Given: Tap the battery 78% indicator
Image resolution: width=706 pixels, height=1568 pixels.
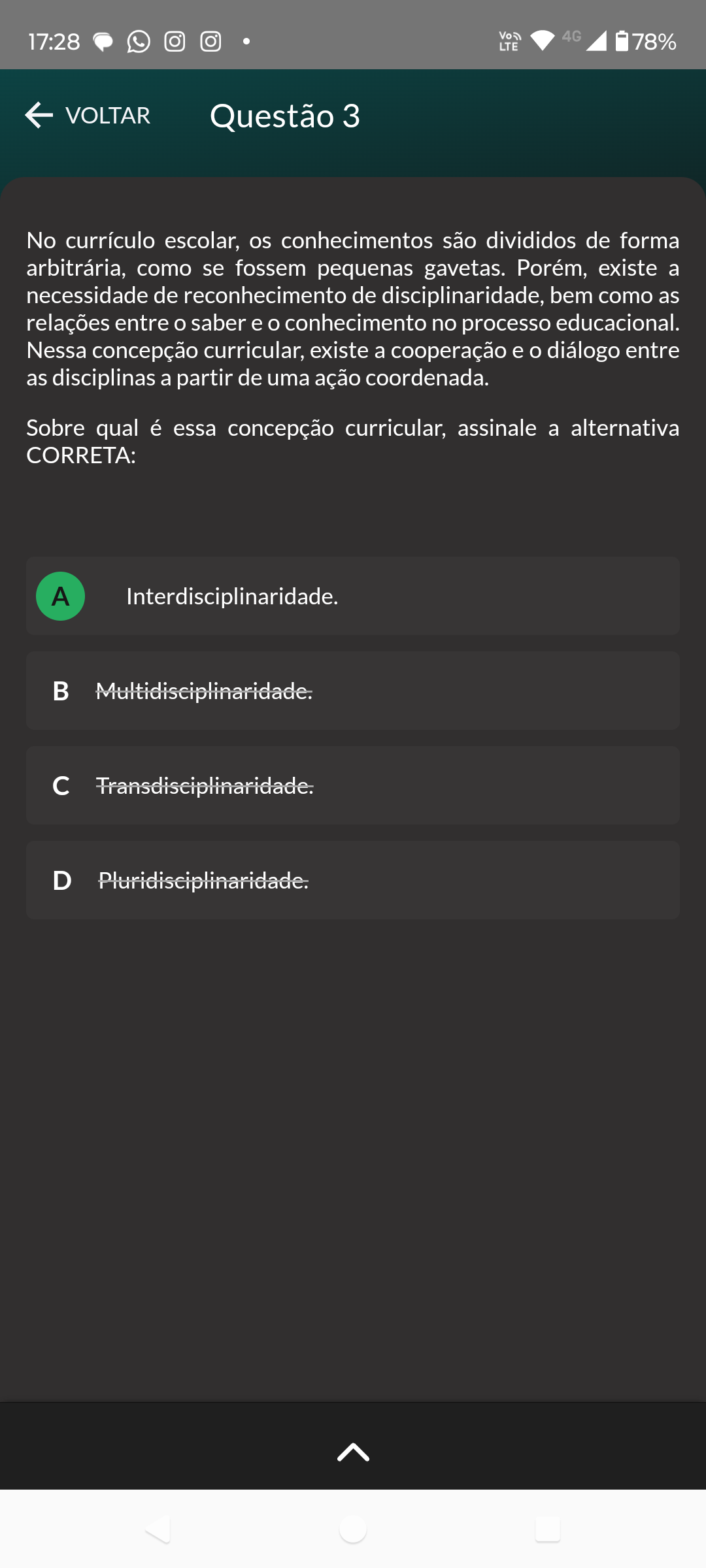Looking at the screenshot, I should [x=646, y=42].
